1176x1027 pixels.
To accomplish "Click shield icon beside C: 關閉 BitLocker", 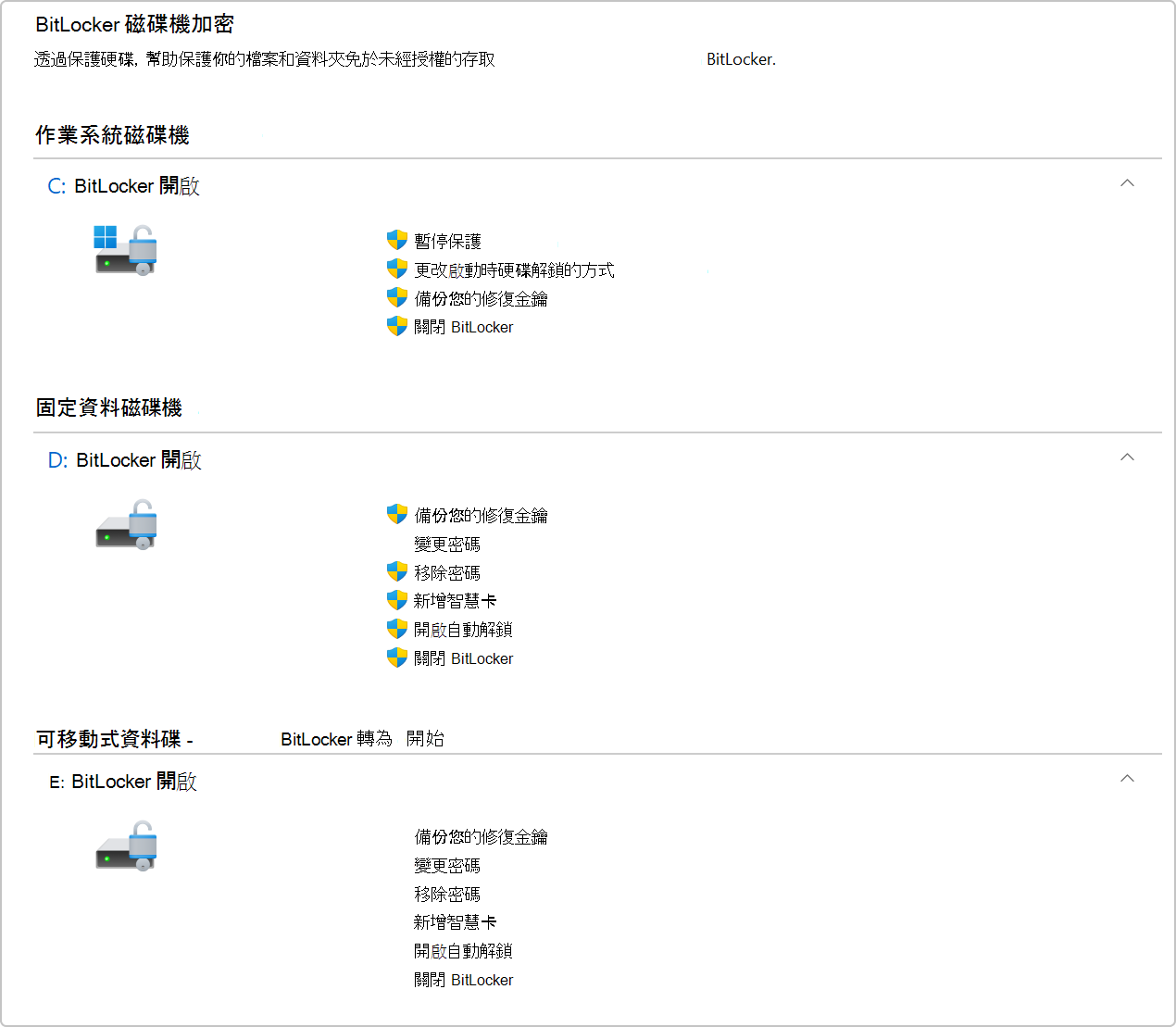I will click(x=397, y=327).
